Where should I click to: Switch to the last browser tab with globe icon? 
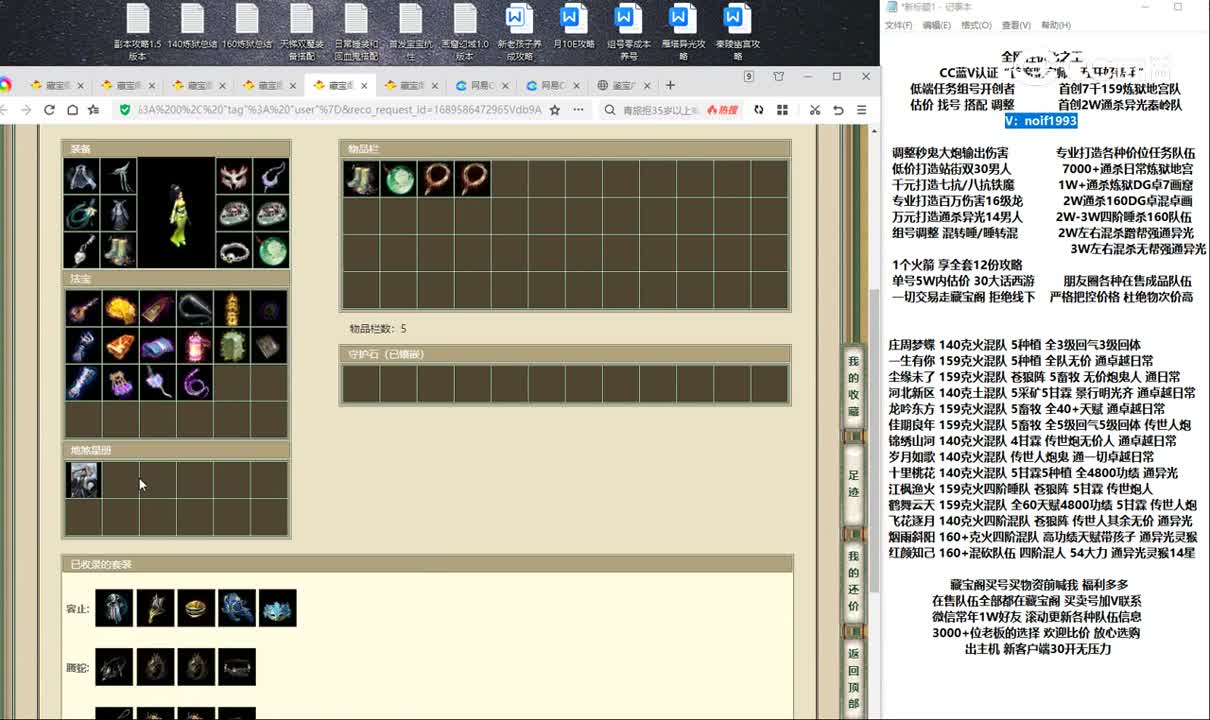pos(625,86)
